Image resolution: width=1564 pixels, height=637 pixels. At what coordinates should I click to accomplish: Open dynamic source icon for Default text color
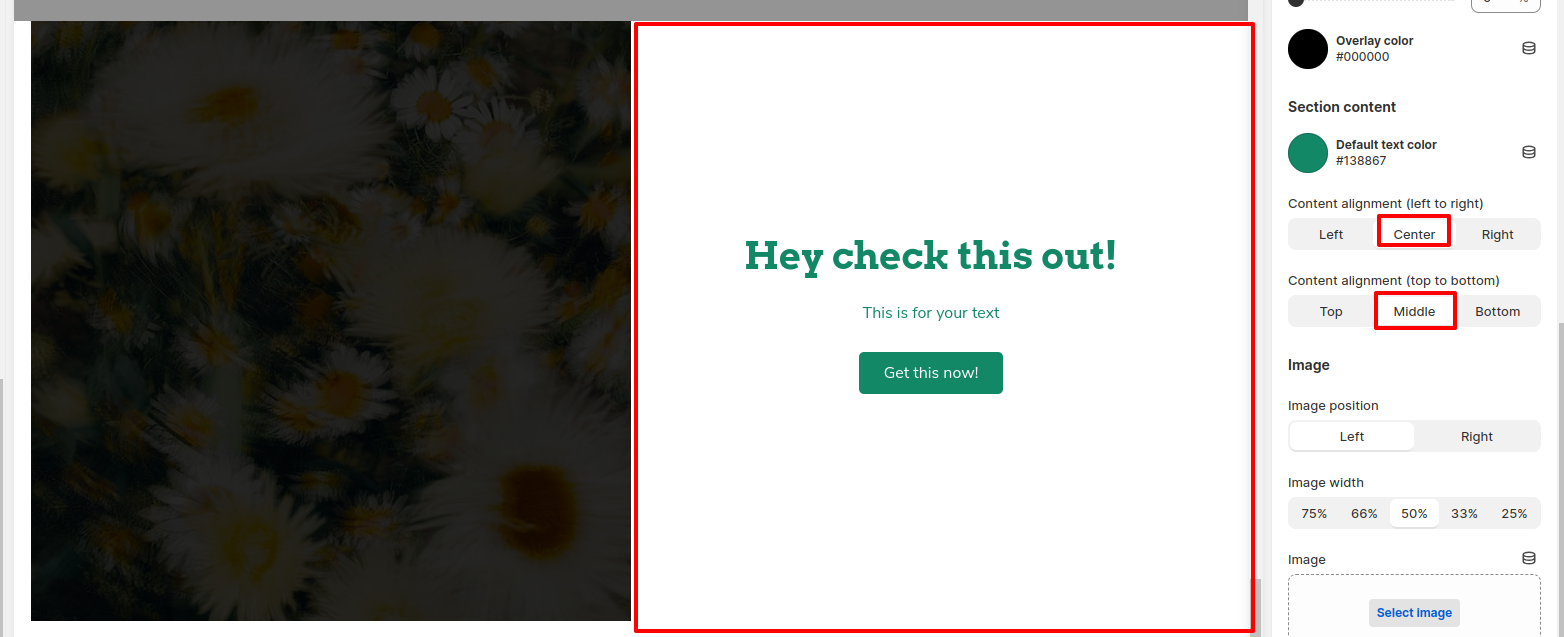tap(1528, 152)
